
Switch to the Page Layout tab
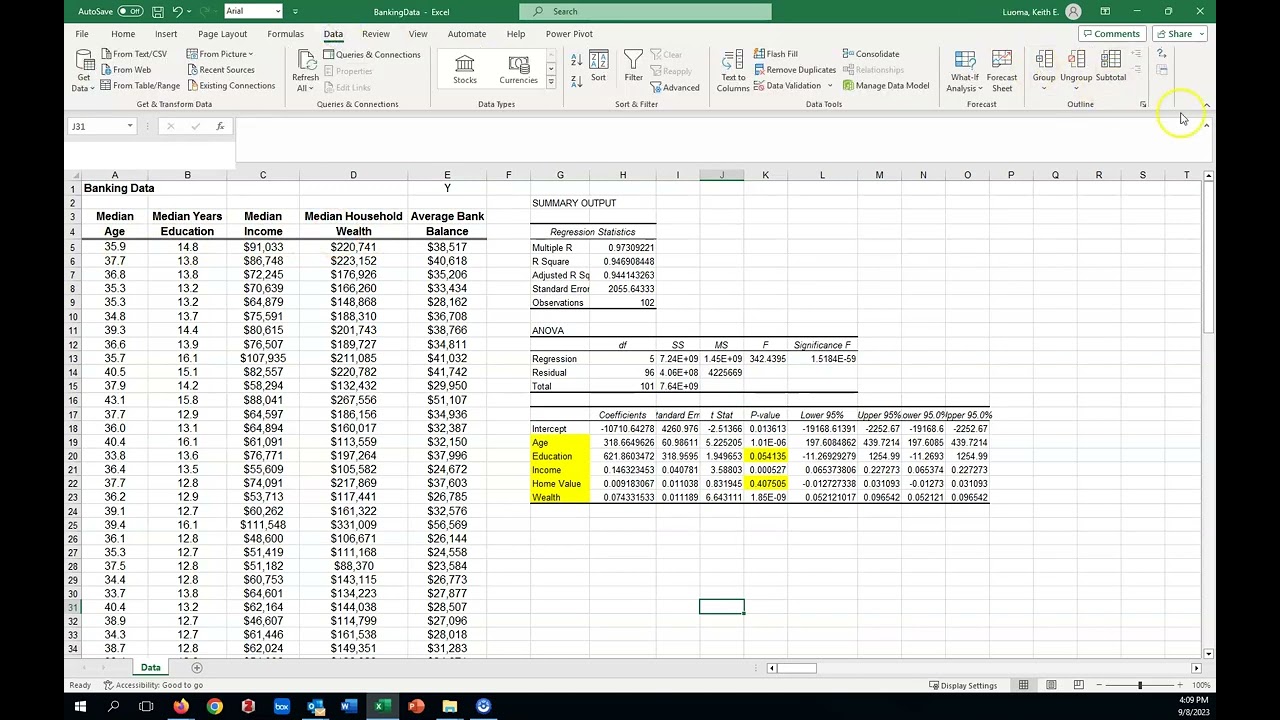tap(222, 34)
